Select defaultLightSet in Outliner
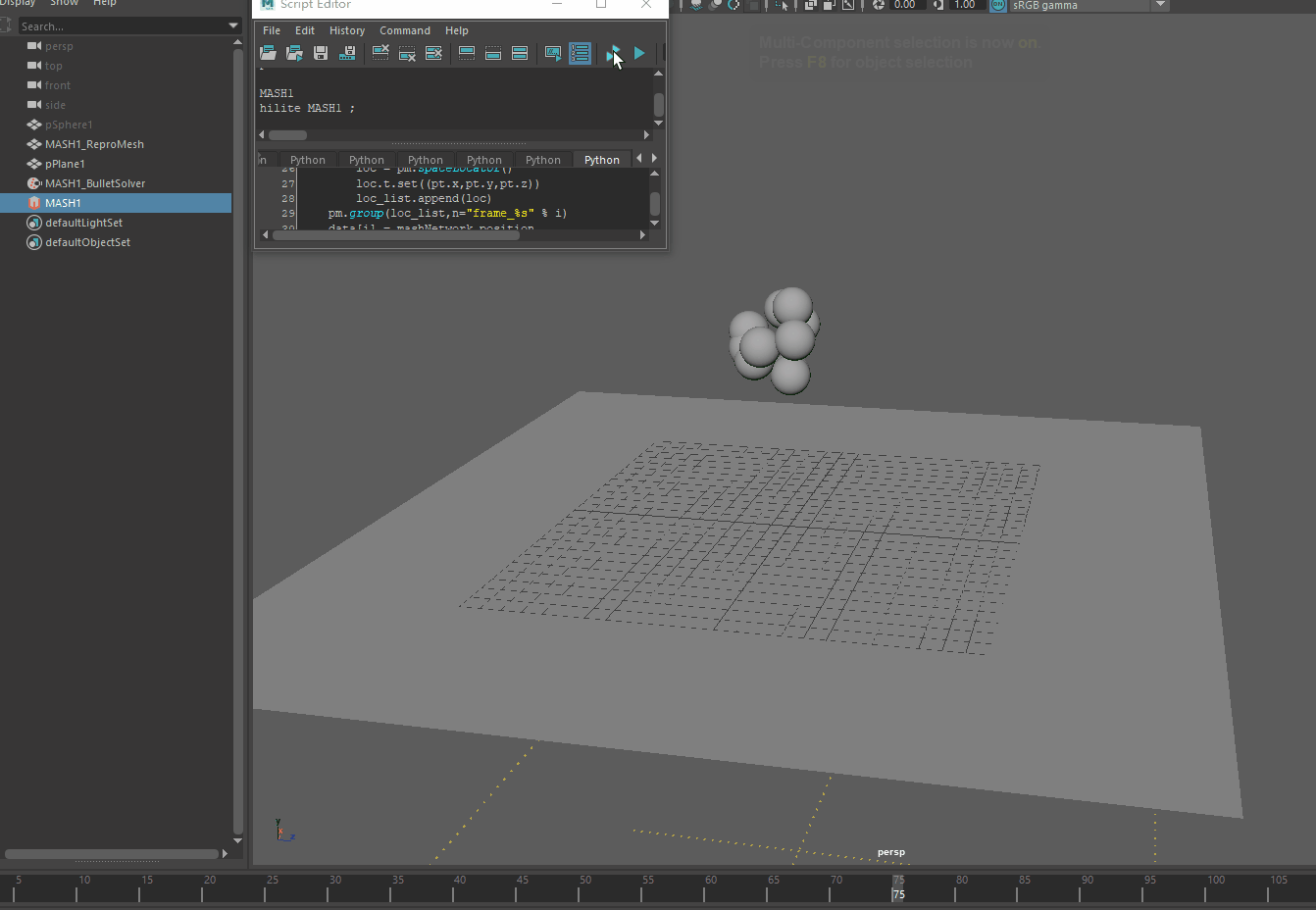Viewport: 1316px width, 910px height. [83, 223]
